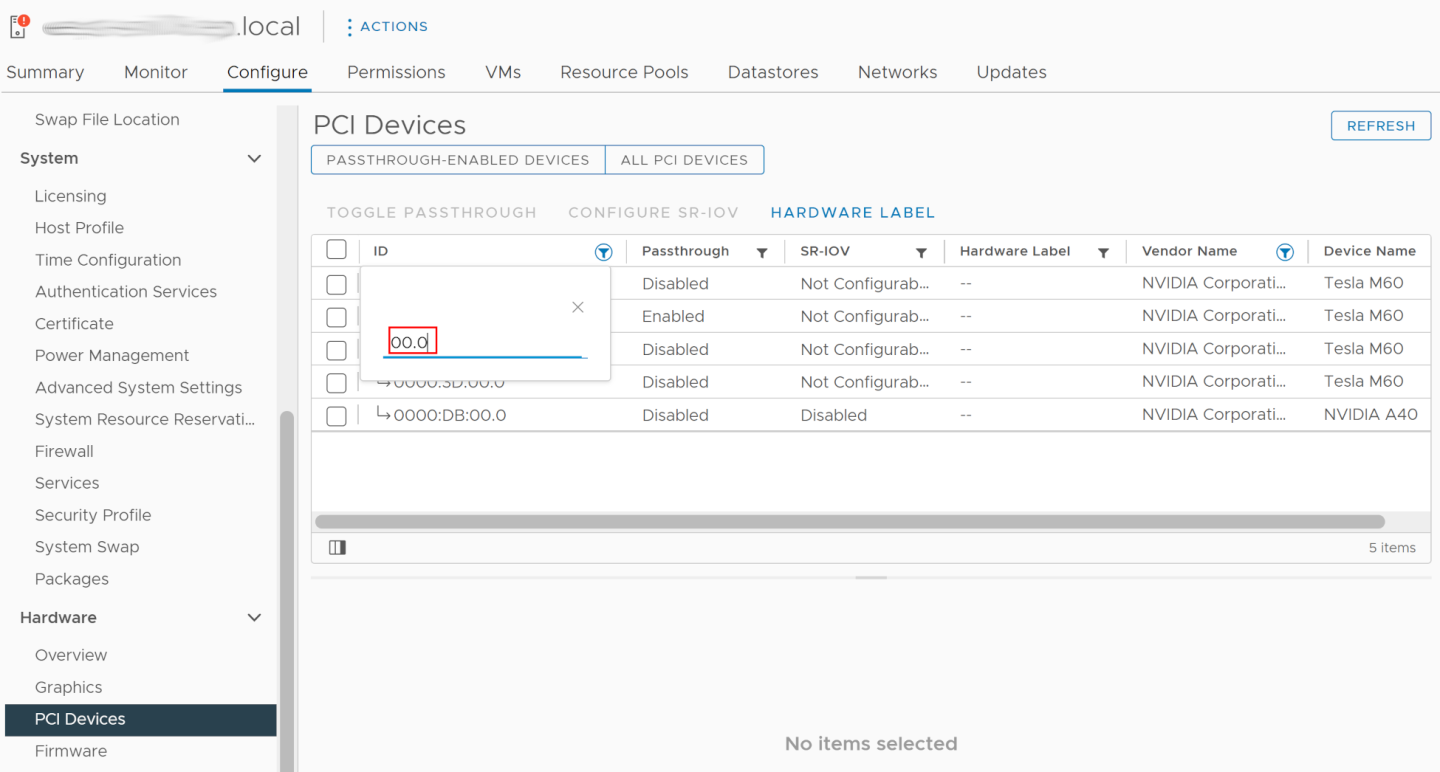Check the row checkbox for the NVIDIA A40 device
Screen dimensions: 1440x772
336,415
